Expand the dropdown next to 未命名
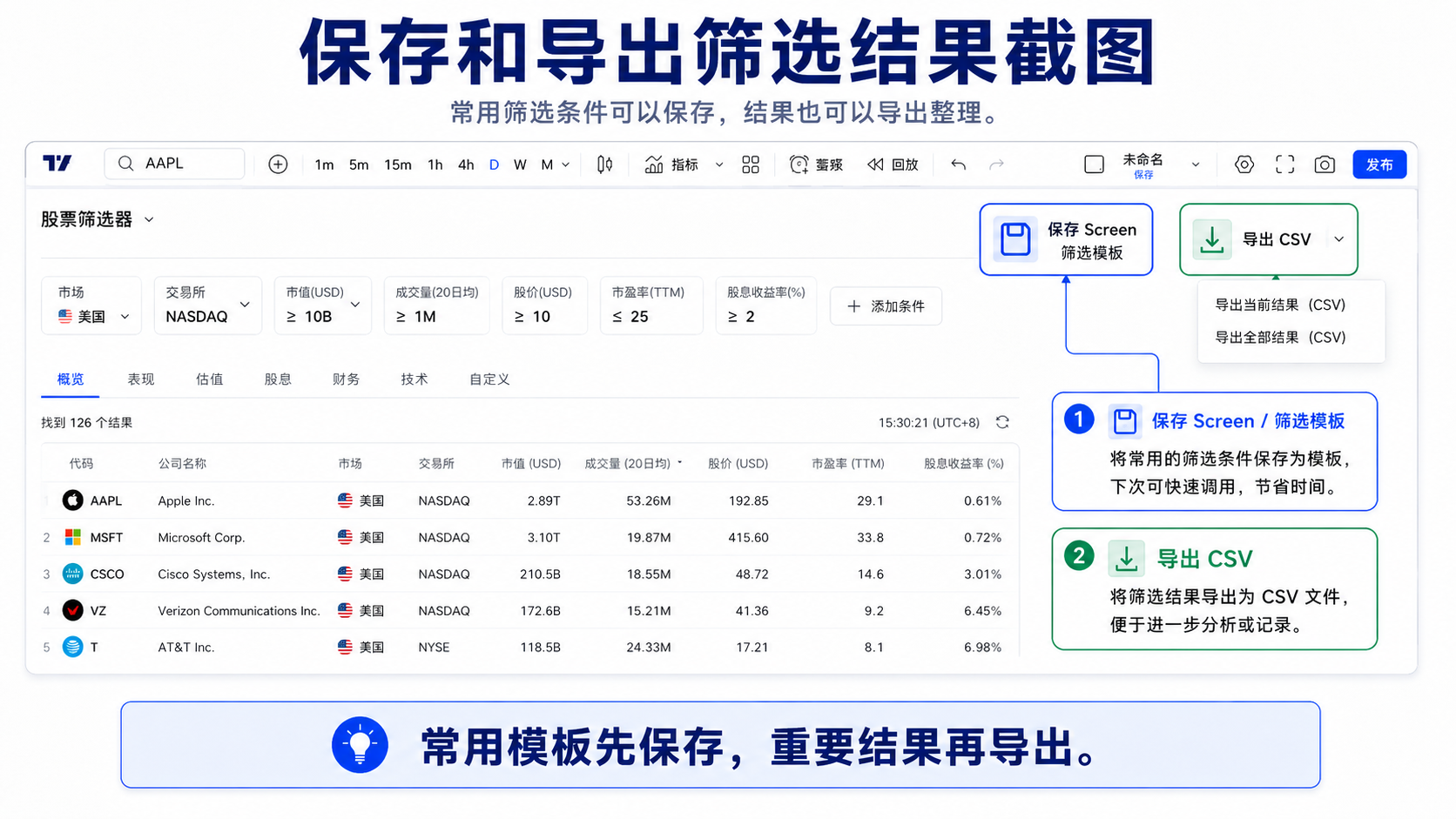Screen dimensions: 1456x819 click(x=1196, y=164)
